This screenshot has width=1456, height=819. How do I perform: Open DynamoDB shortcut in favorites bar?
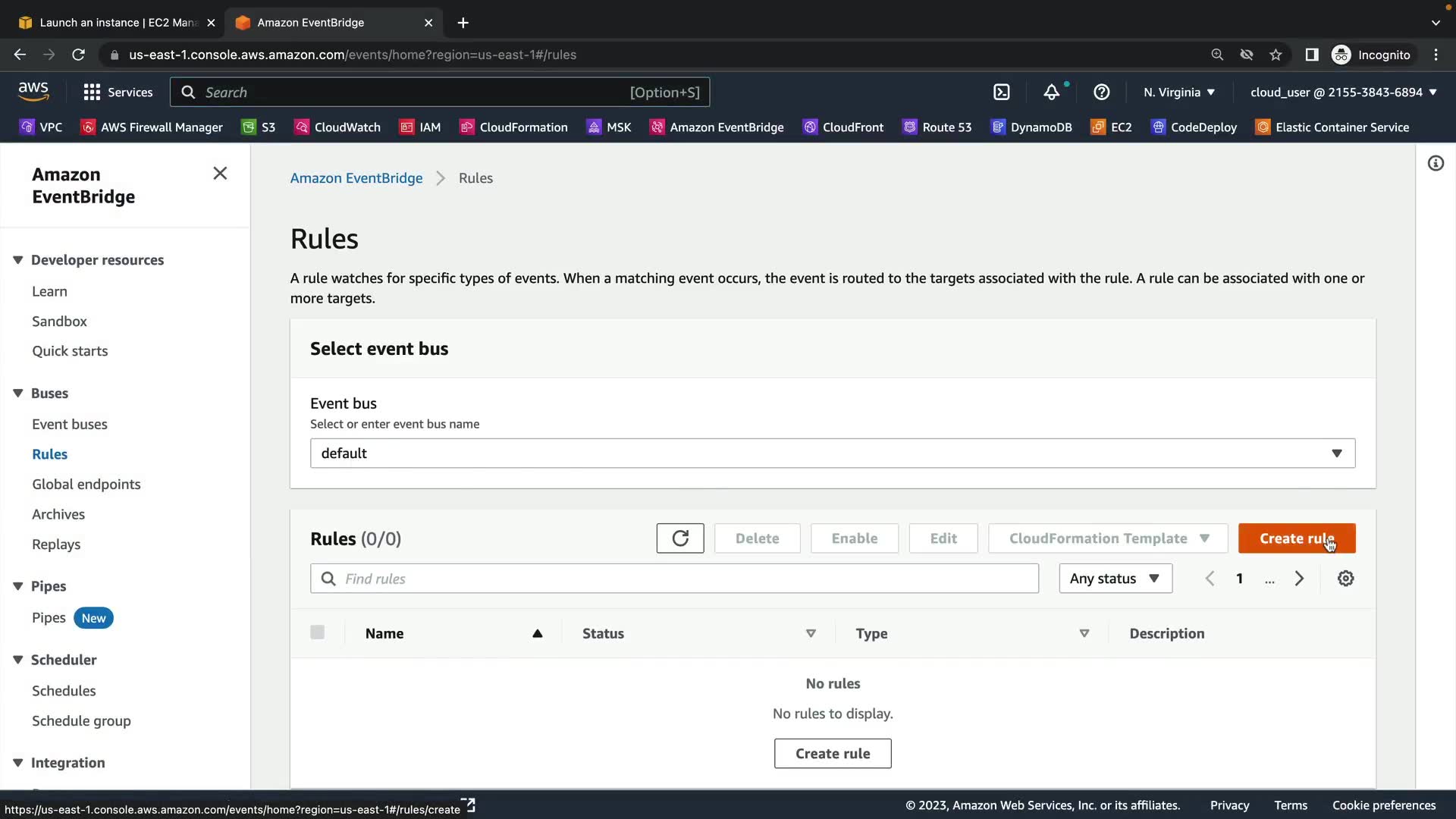1031,127
